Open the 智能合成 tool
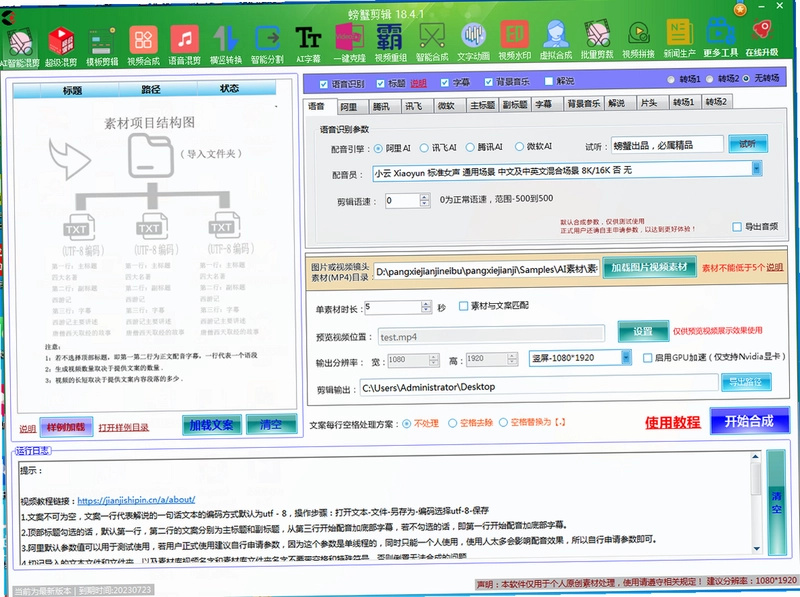Viewport: 800px width, 597px height. click(432, 42)
